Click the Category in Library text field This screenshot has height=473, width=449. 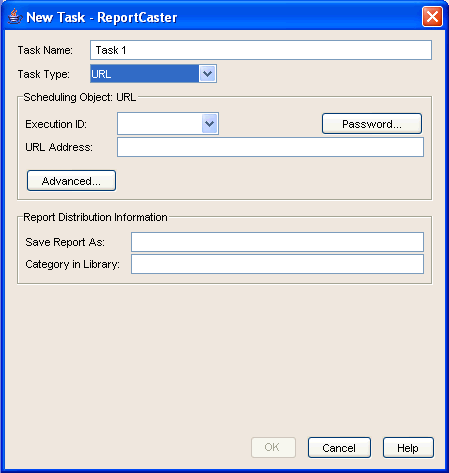point(277,264)
